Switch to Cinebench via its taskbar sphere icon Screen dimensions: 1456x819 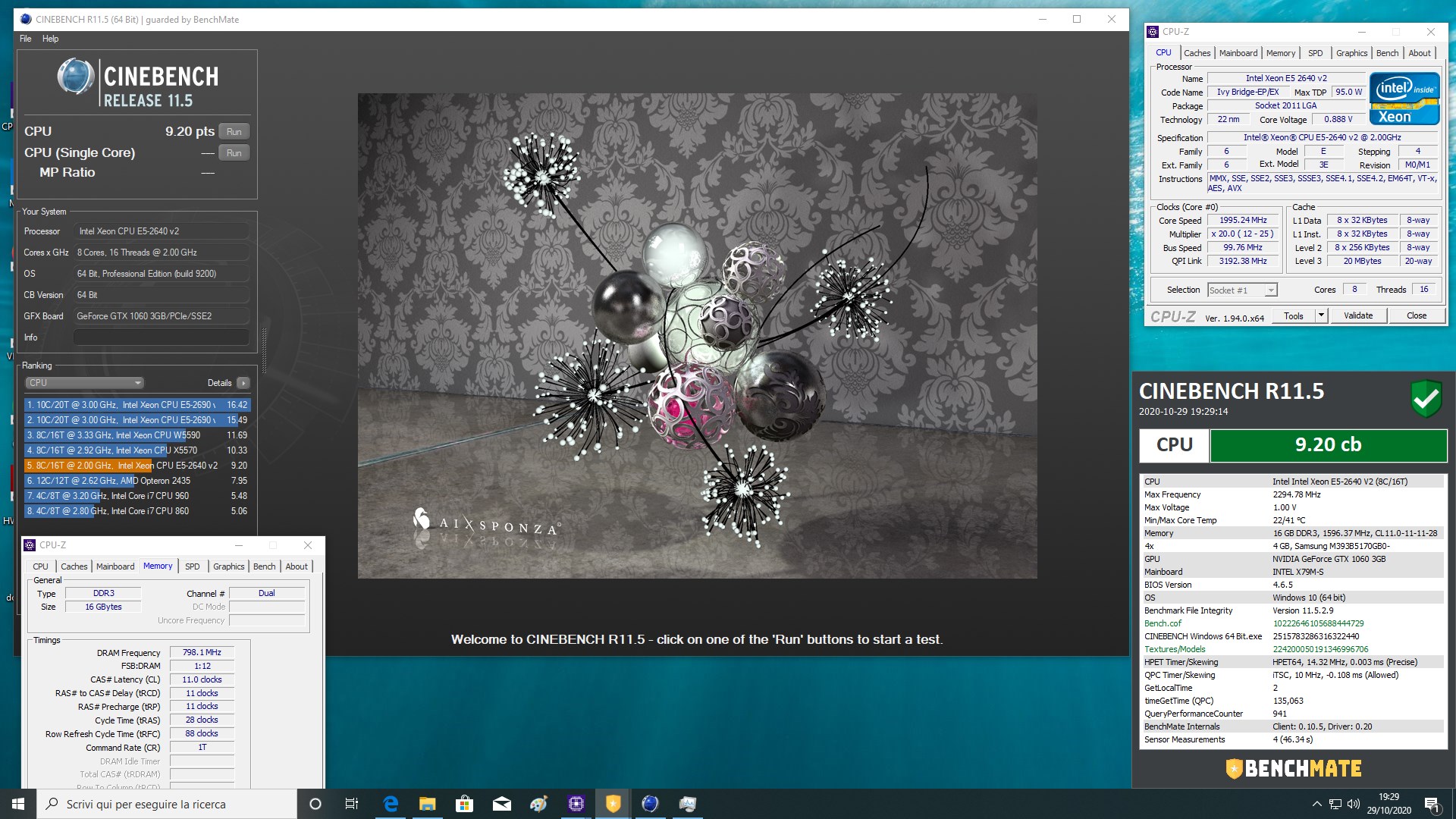(x=650, y=804)
